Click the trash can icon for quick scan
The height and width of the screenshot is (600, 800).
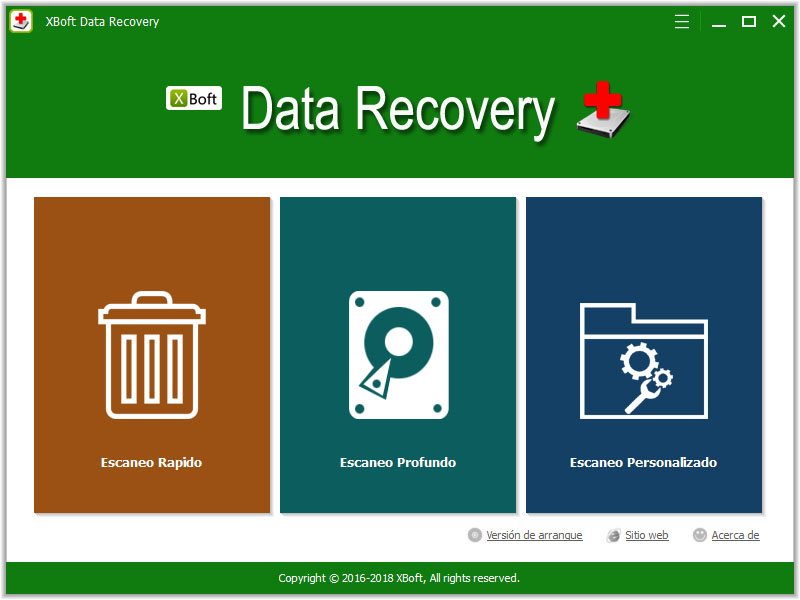tap(152, 355)
